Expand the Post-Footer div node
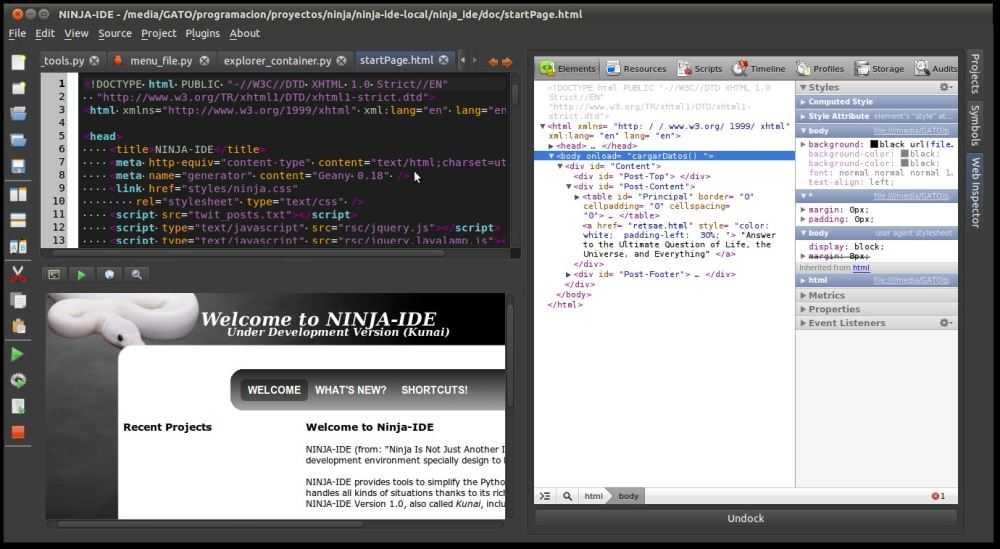 tap(568, 274)
